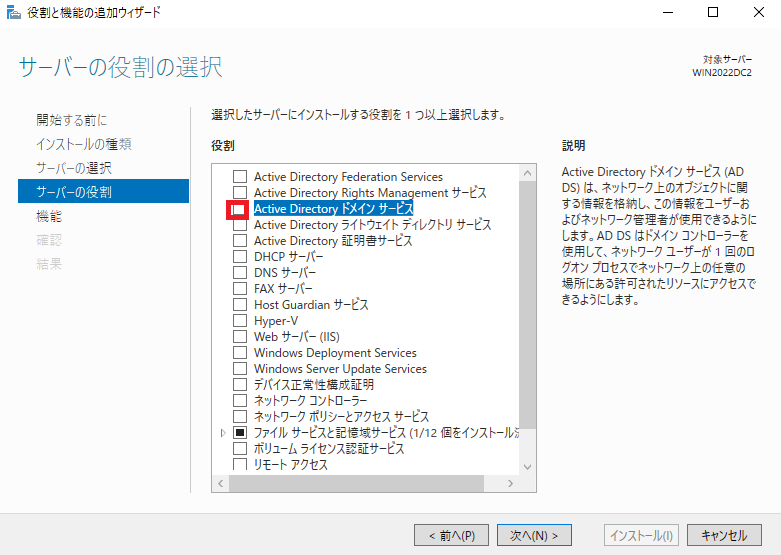Check Active Directory Federation Services checkbox
This screenshot has width=781, height=555.
240,176
